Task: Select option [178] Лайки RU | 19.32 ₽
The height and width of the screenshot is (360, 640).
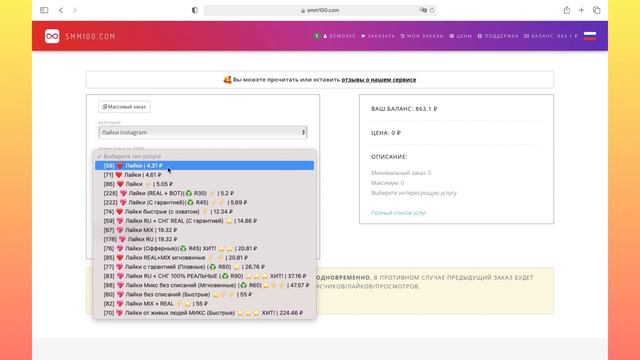Action: (x=204, y=239)
